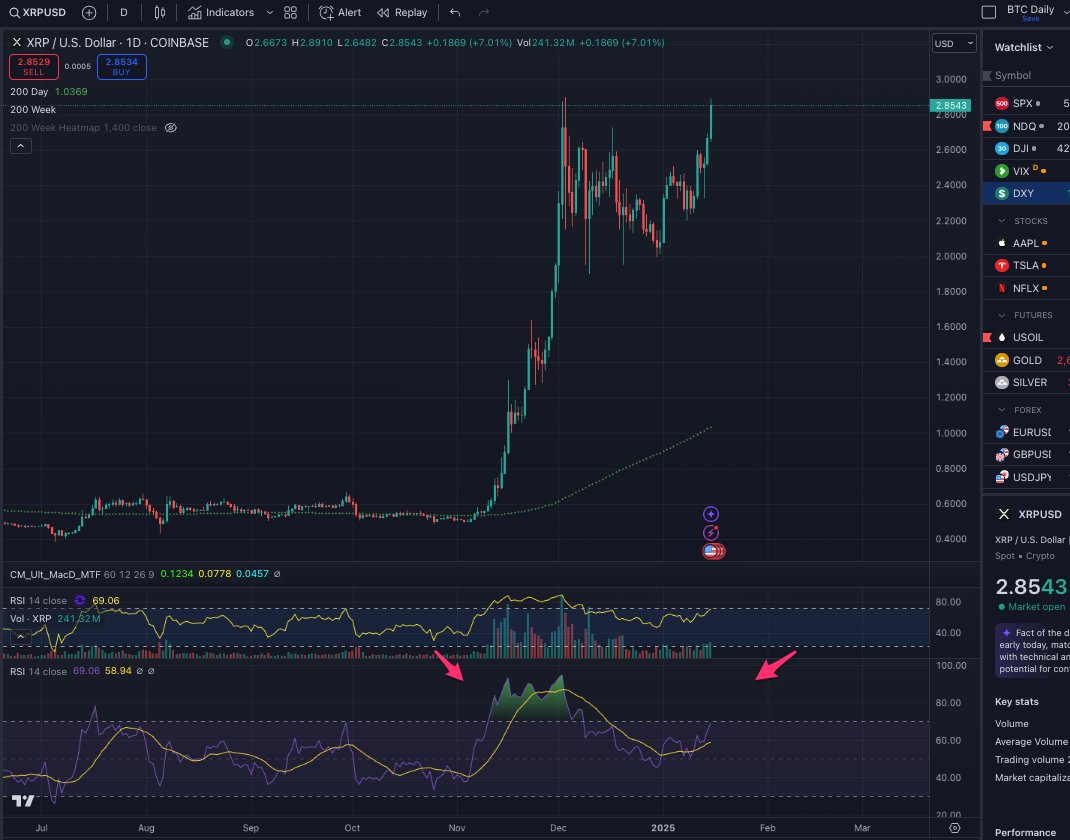
Task: Open the layout setup square icon
Action: pyautogui.click(x=989, y=12)
